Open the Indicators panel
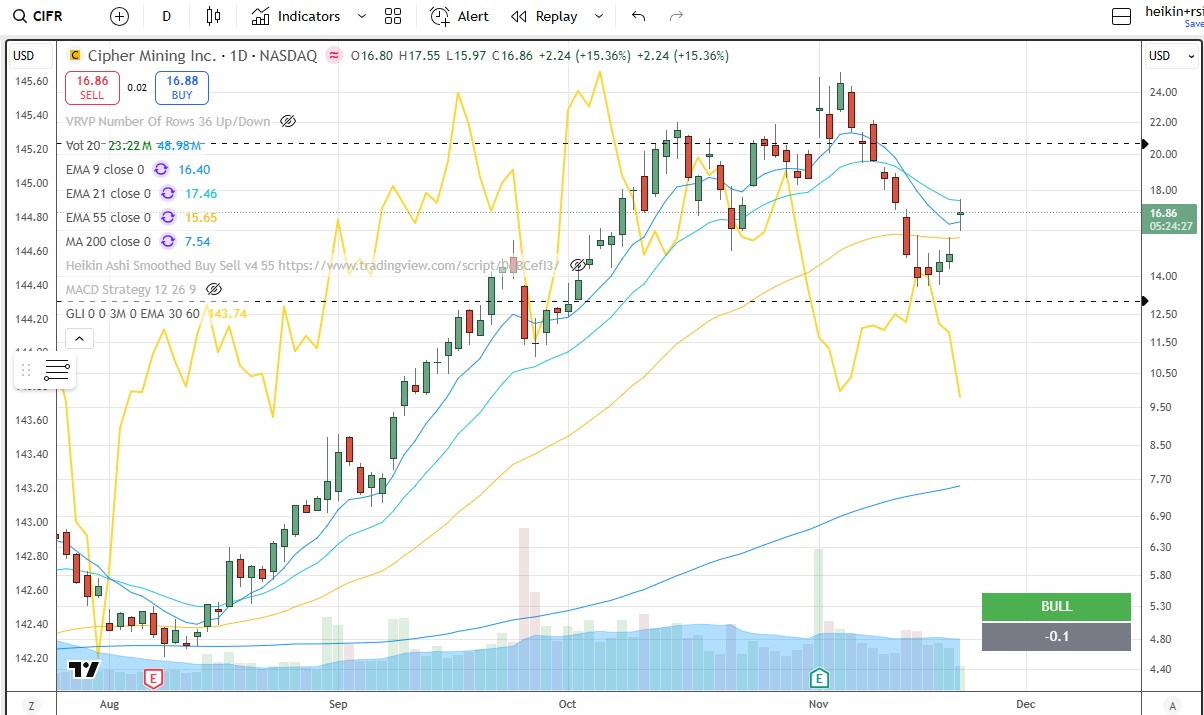The width and height of the screenshot is (1204, 715). (x=296, y=16)
